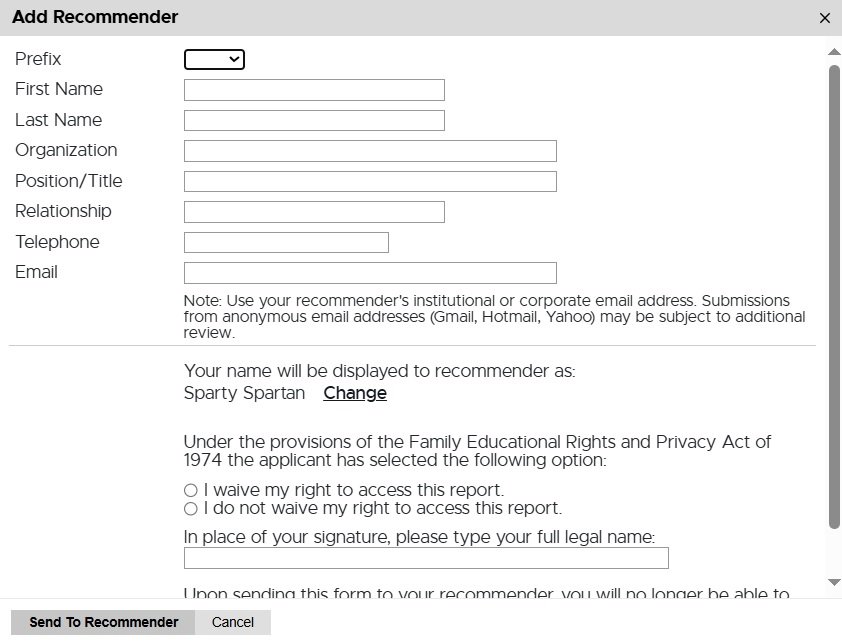Select the Email address input field
The image size is (842, 644).
(x=369, y=272)
